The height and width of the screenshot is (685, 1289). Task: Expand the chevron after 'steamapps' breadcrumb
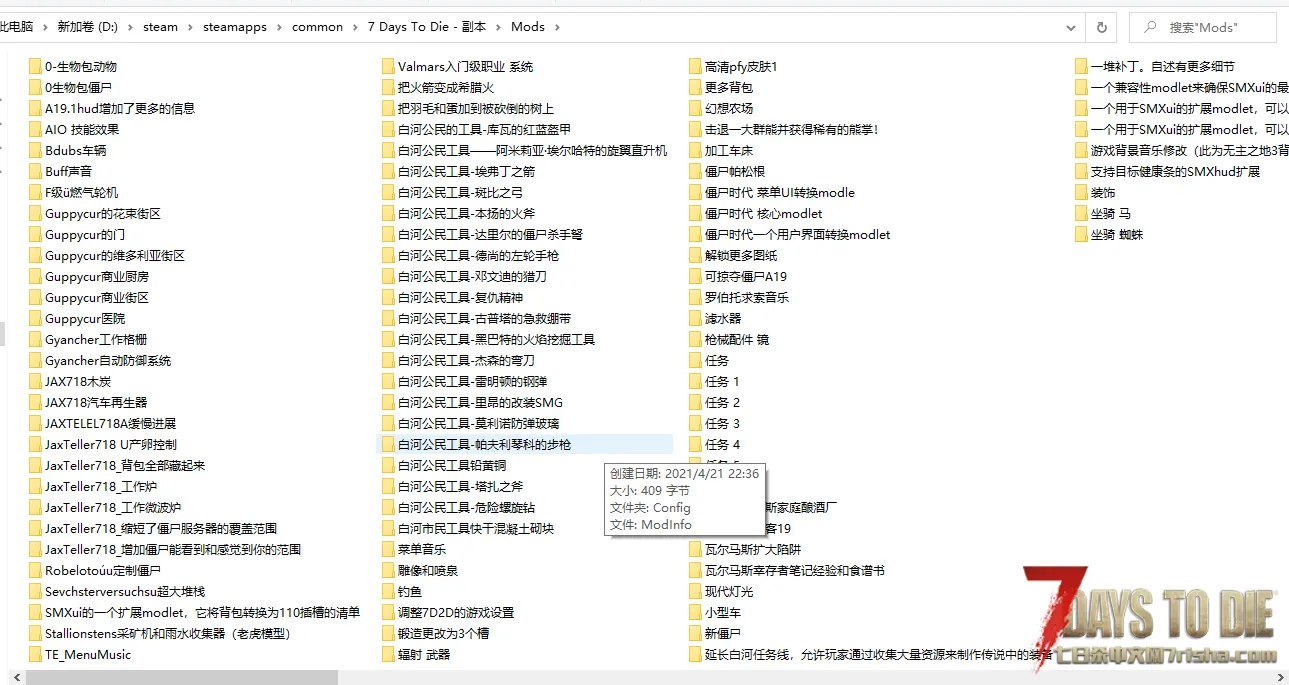tap(280, 27)
